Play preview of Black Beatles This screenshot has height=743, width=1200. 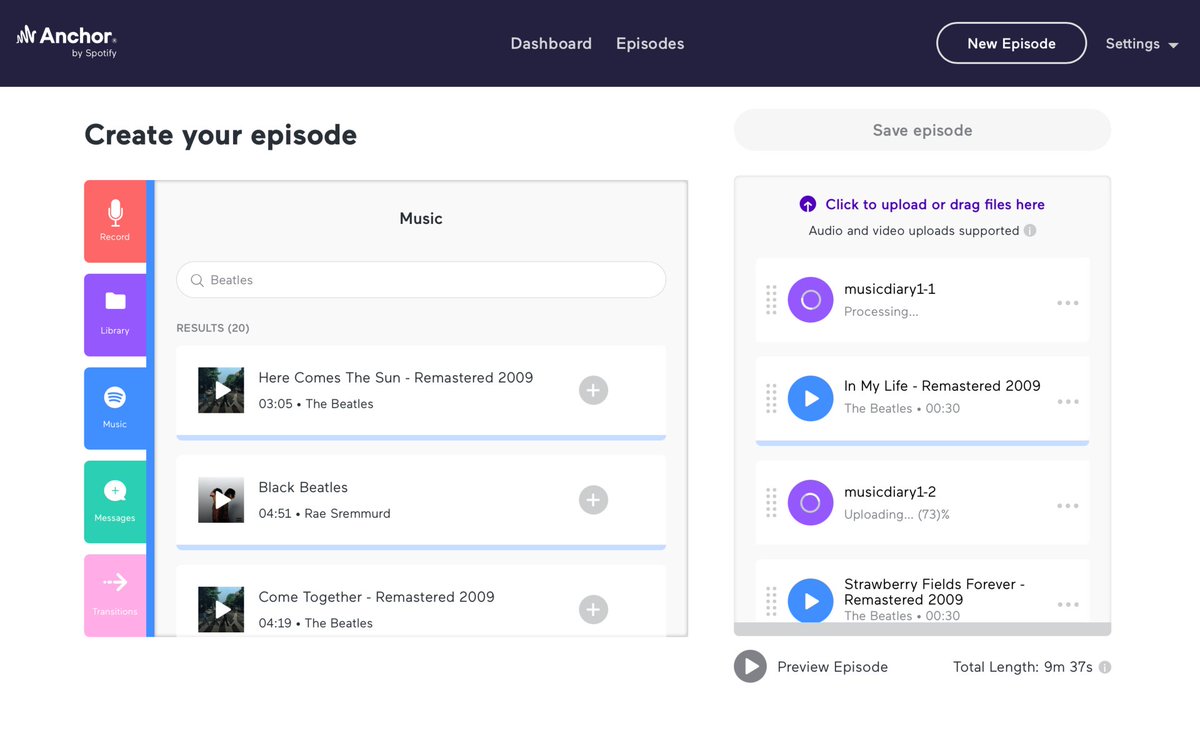click(x=221, y=500)
